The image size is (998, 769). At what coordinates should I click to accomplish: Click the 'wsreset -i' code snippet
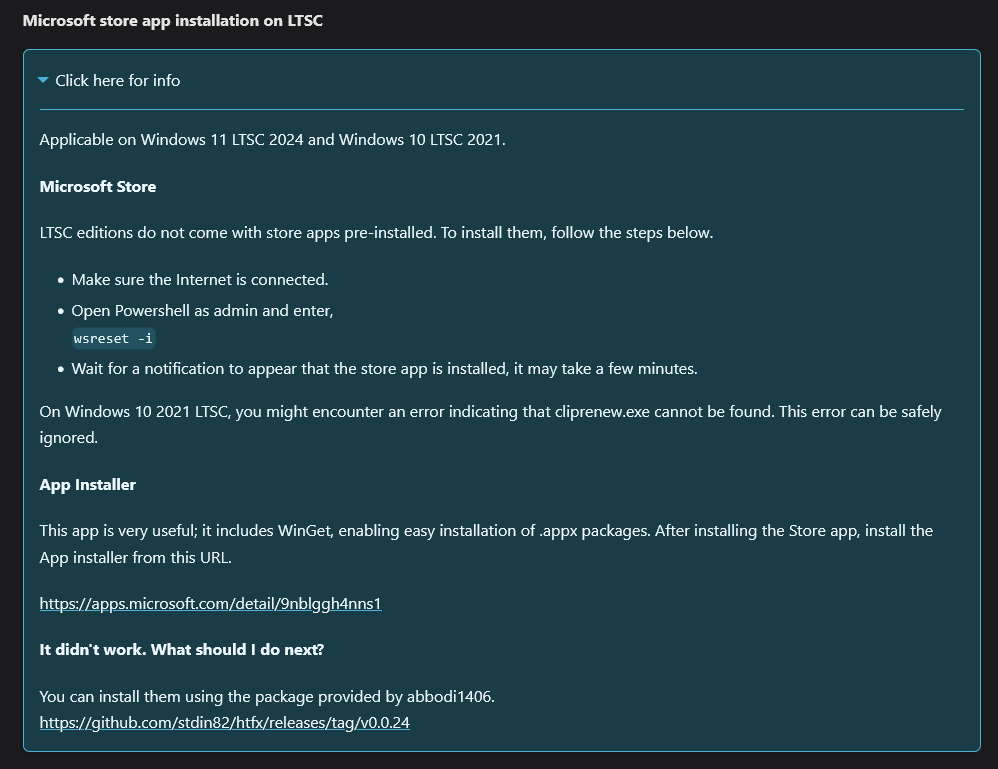coord(113,339)
